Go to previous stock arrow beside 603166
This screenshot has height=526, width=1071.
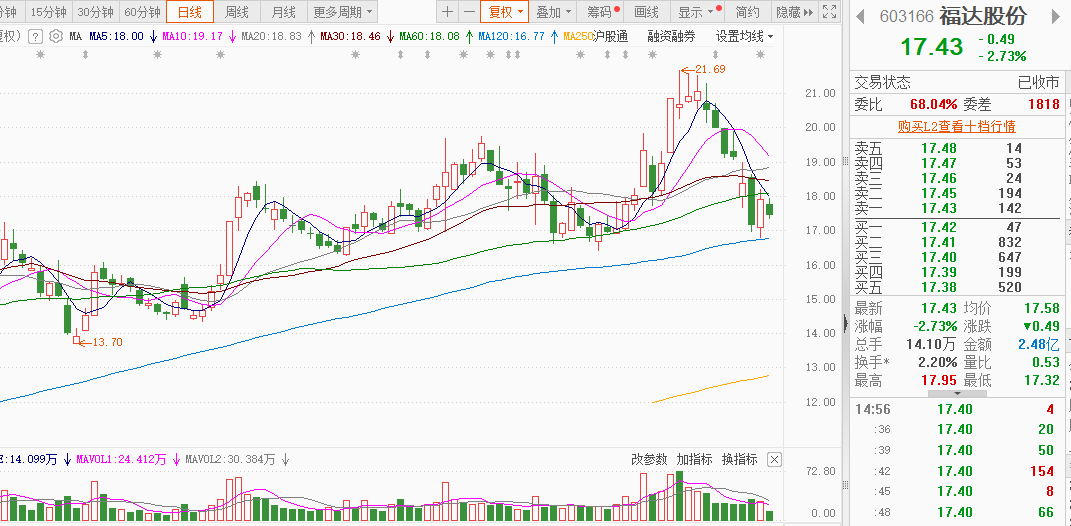tap(861, 16)
